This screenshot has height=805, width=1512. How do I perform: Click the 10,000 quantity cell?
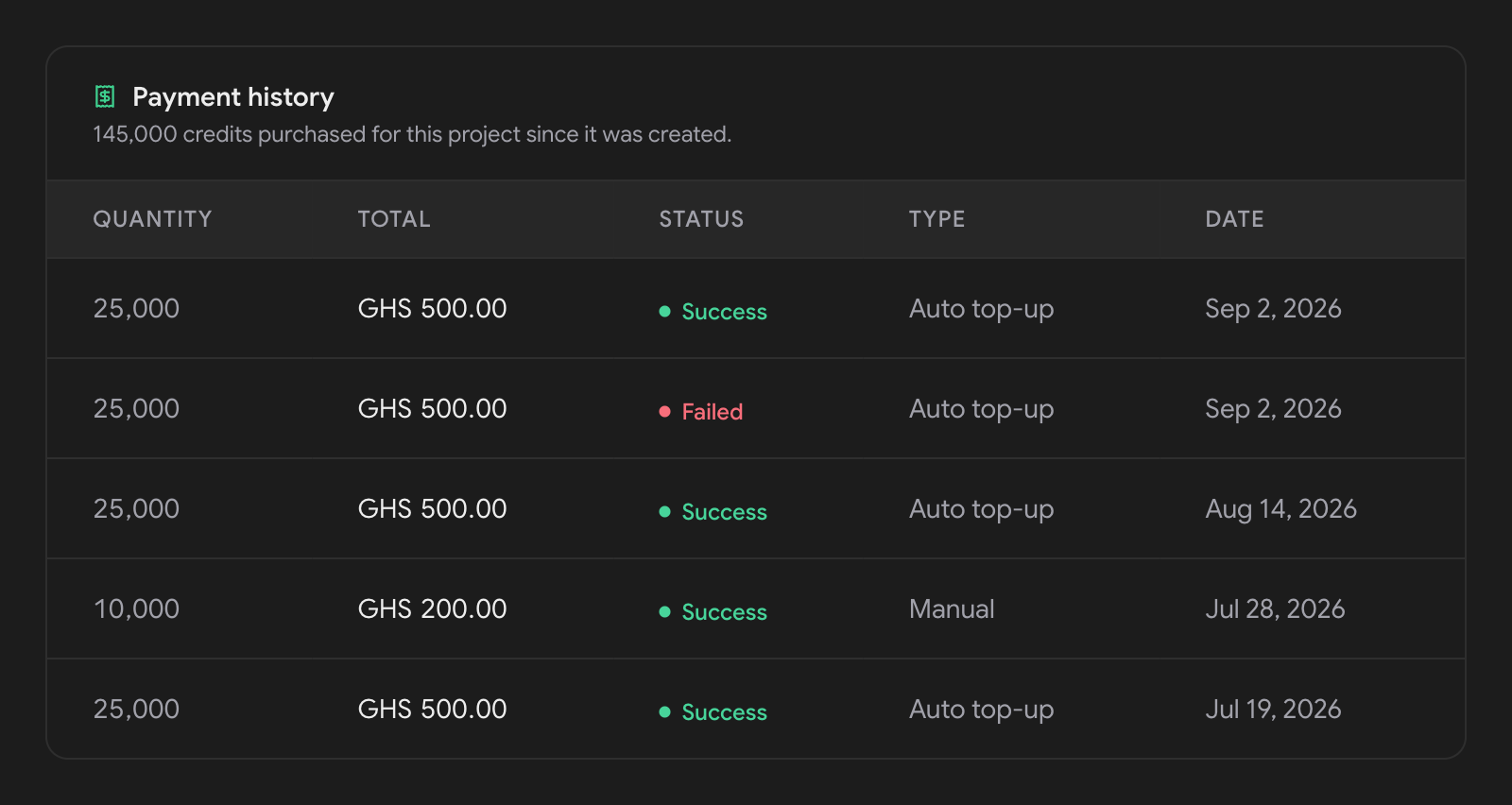click(136, 609)
